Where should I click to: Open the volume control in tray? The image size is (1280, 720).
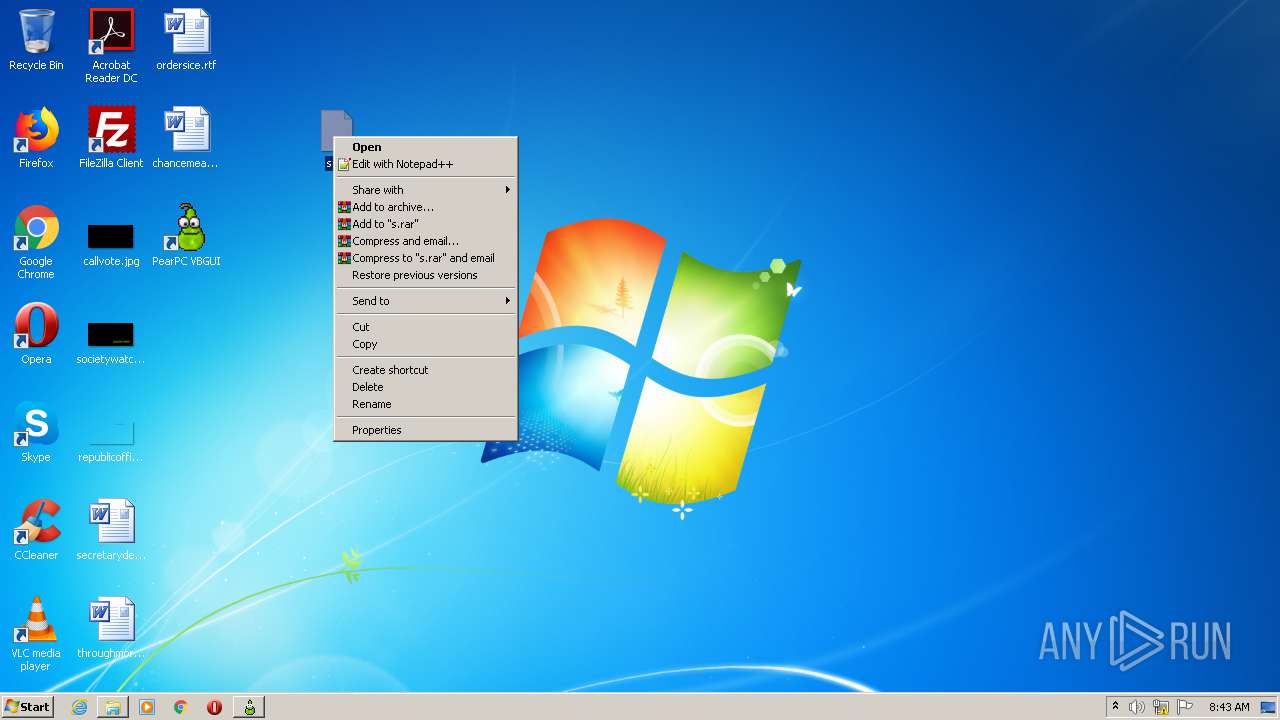tap(1137, 707)
